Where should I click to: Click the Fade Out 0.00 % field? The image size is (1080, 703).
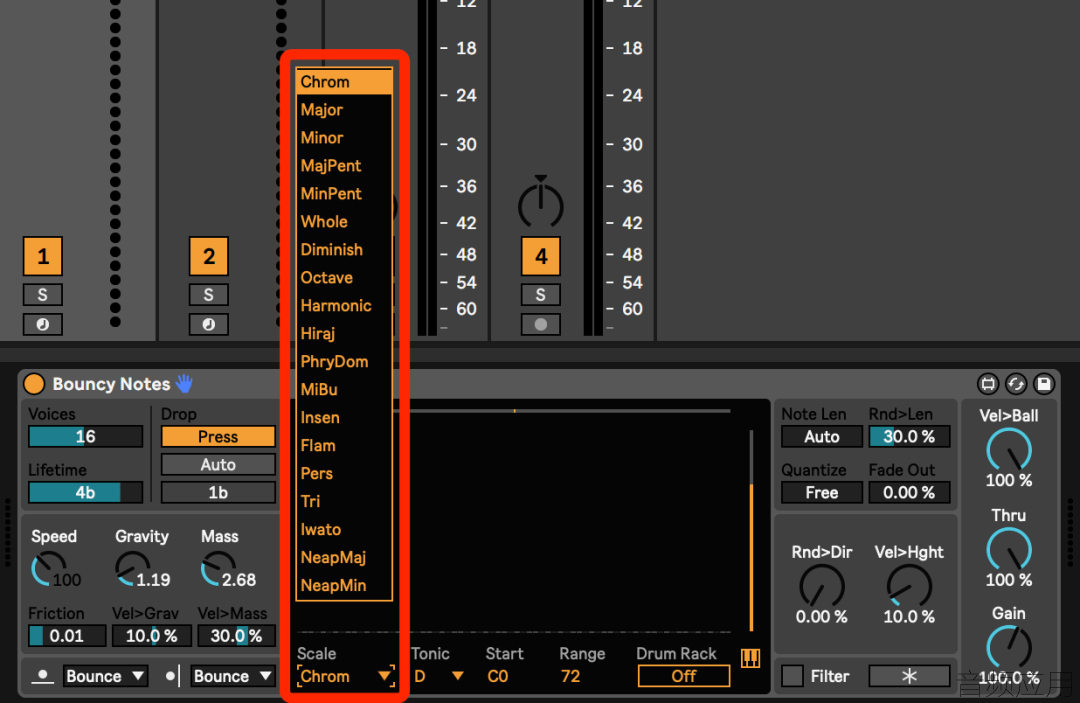pyautogui.click(x=909, y=492)
